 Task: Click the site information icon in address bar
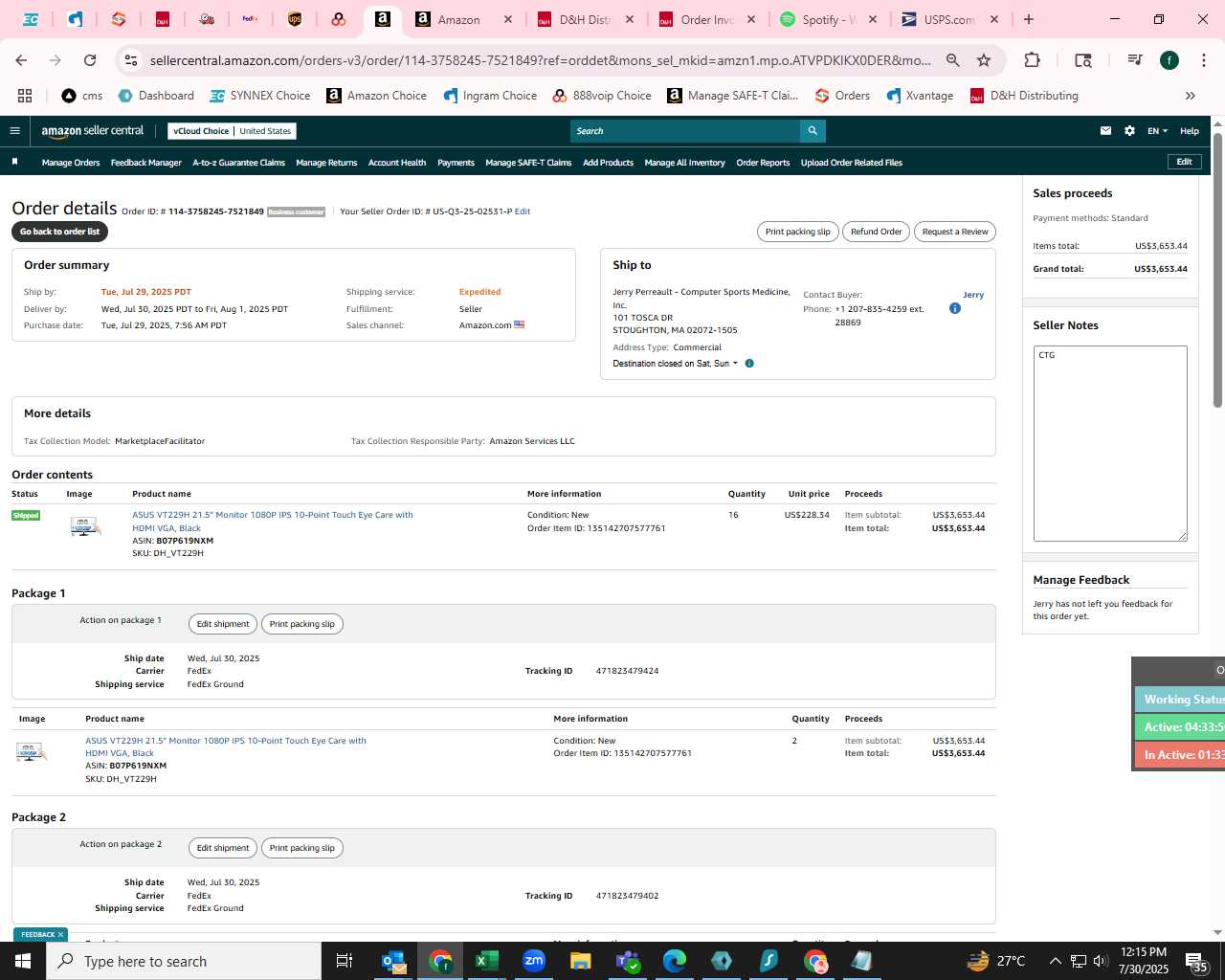(132, 60)
